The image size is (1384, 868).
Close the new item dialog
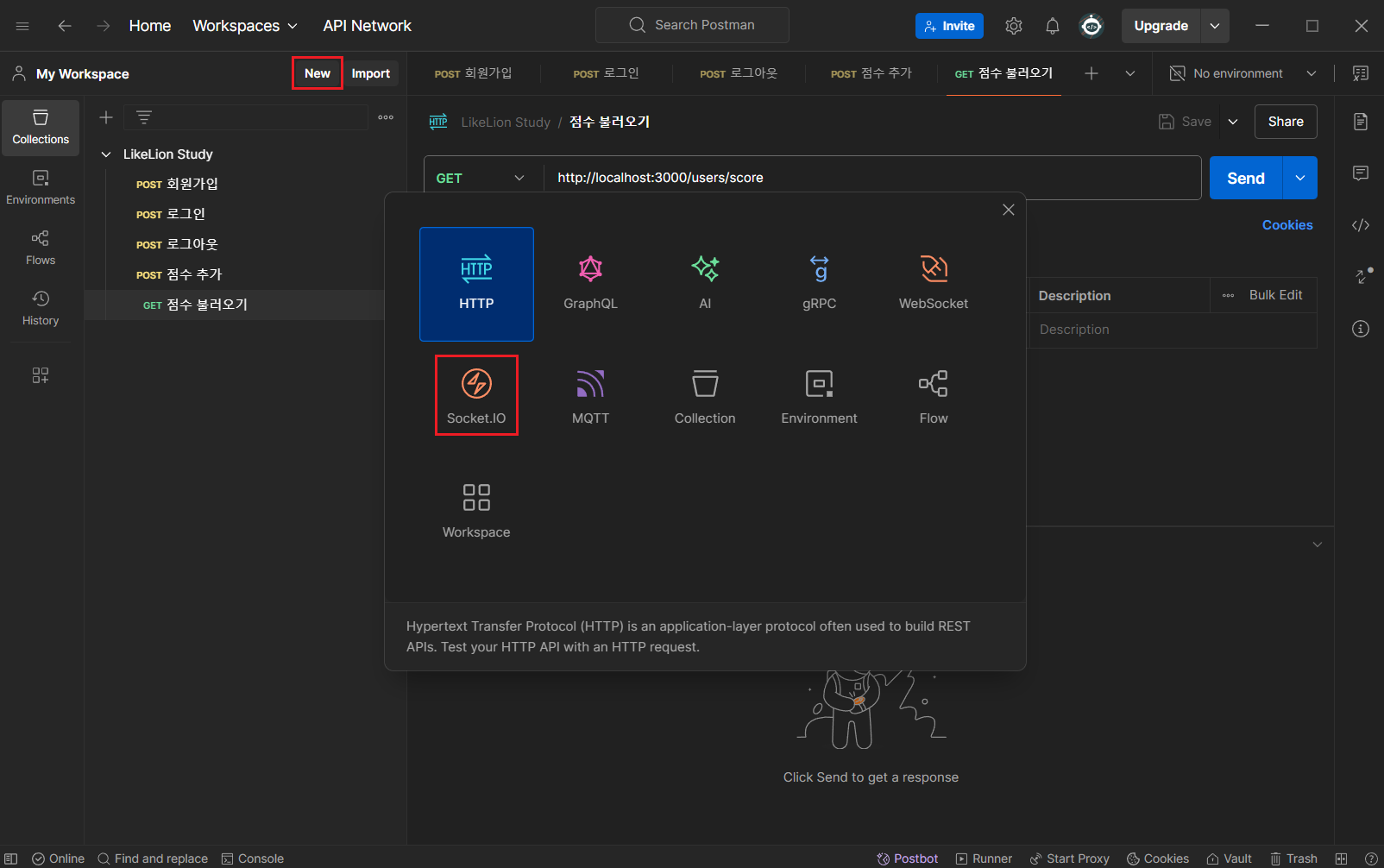pyautogui.click(x=1008, y=210)
